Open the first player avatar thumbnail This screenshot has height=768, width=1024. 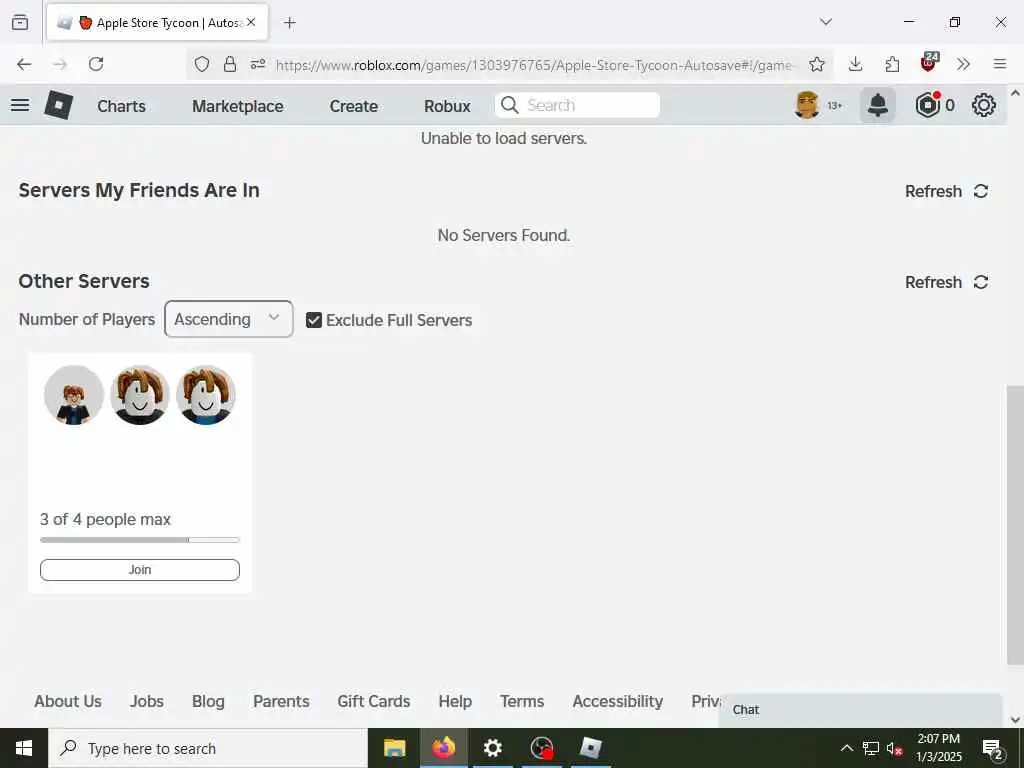(x=74, y=395)
